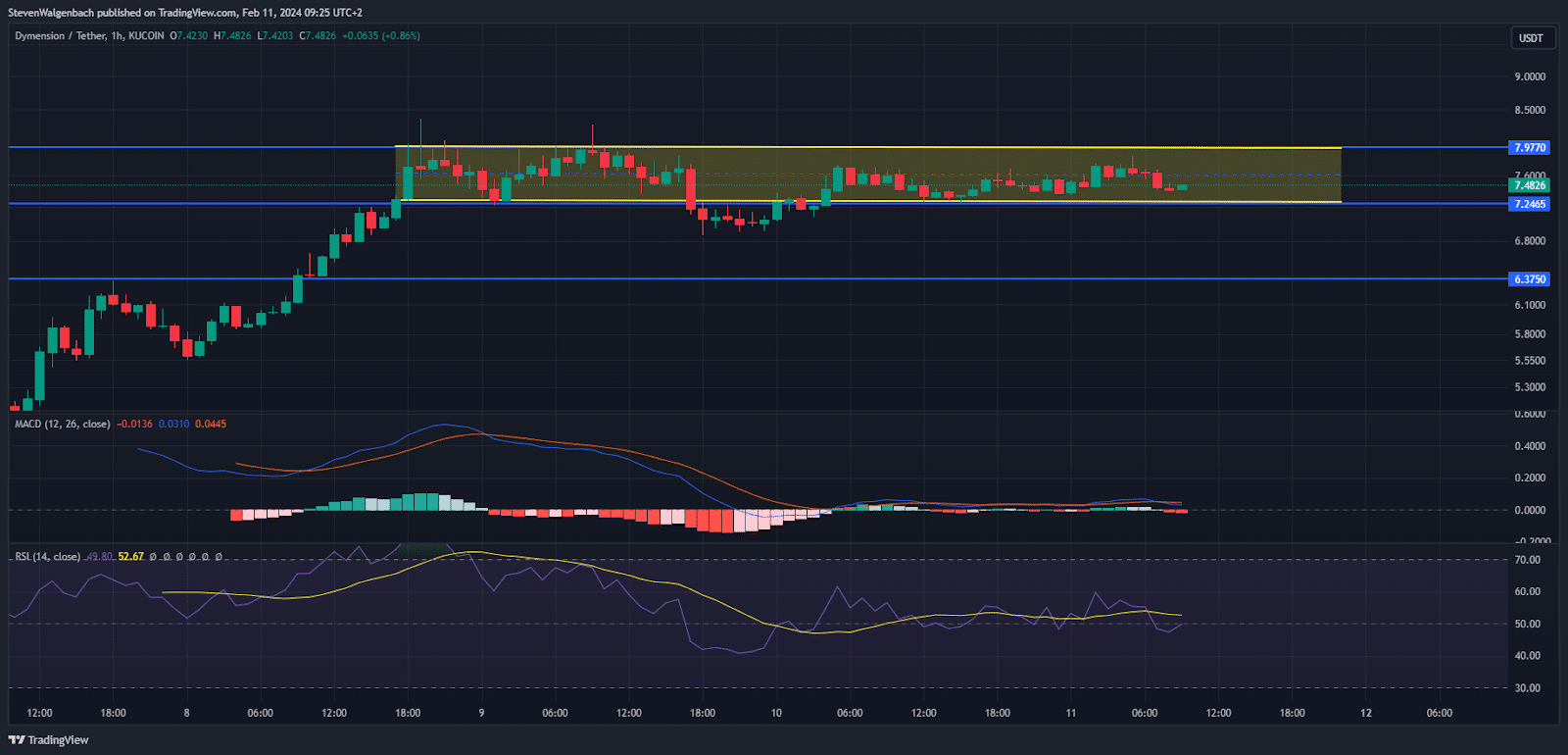
Task: Click the 7.9770 blue price label
Action: [x=1530, y=148]
